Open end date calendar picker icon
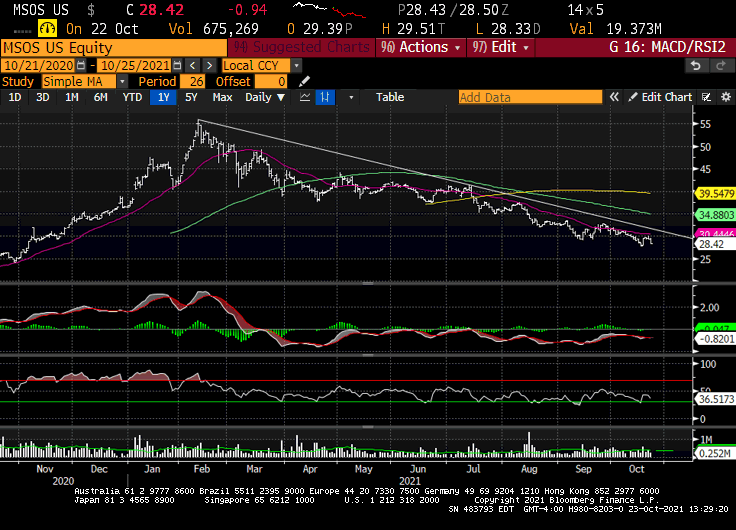The width and height of the screenshot is (736, 530). coord(177,65)
